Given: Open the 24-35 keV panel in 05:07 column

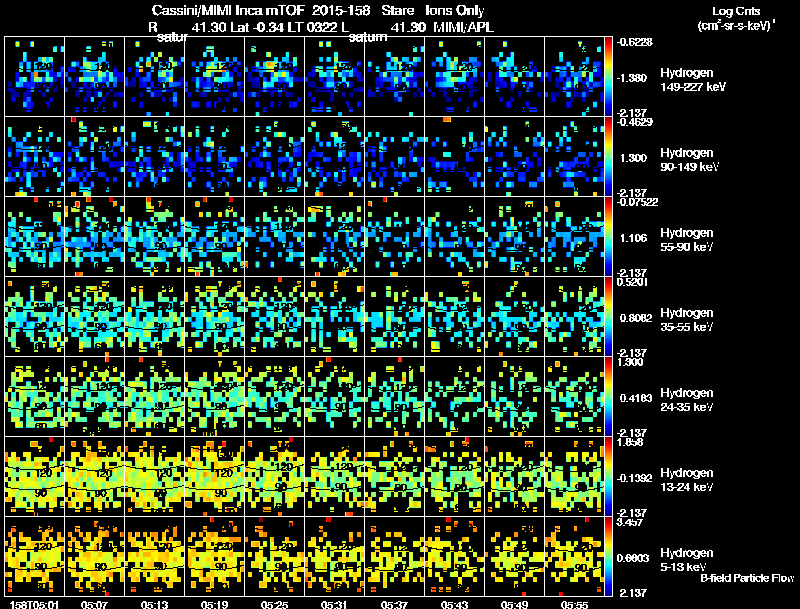Looking at the screenshot, I should (94, 397).
